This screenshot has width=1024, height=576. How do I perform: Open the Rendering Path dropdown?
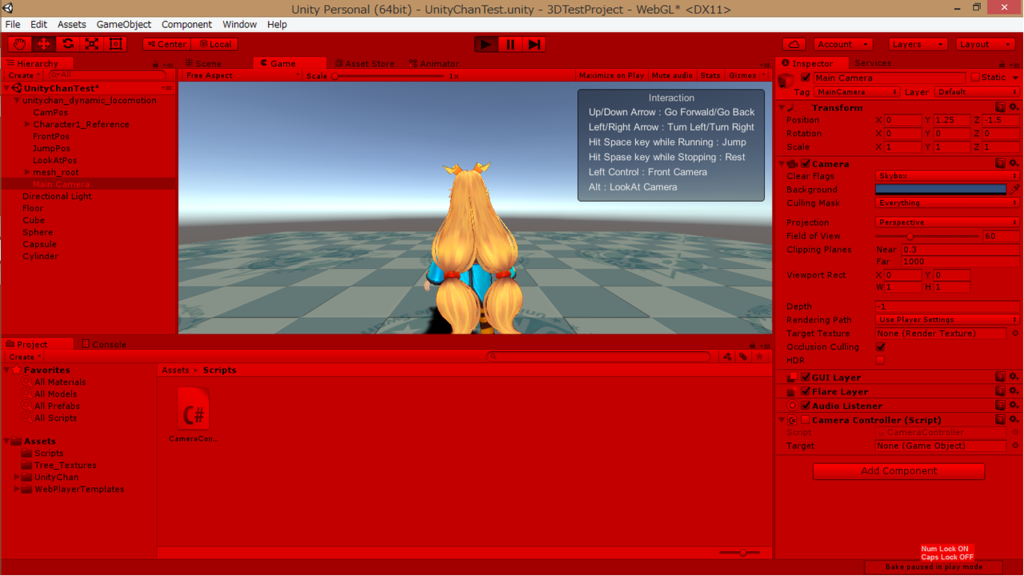pos(947,320)
